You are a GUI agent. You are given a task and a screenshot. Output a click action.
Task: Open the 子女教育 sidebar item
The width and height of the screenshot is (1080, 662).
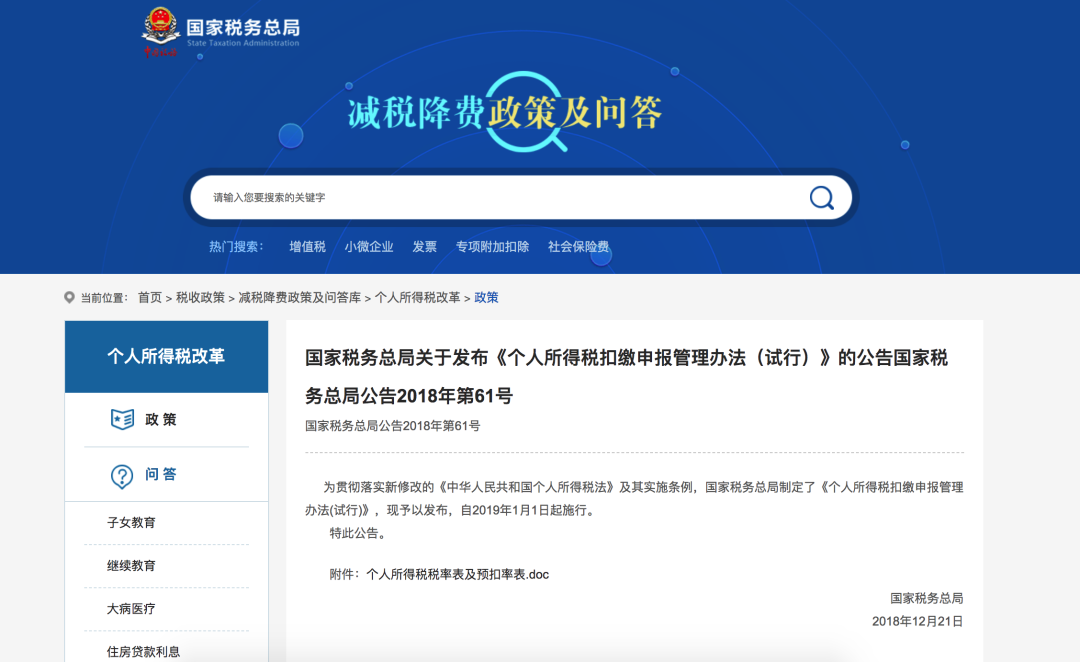click(x=131, y=522)
